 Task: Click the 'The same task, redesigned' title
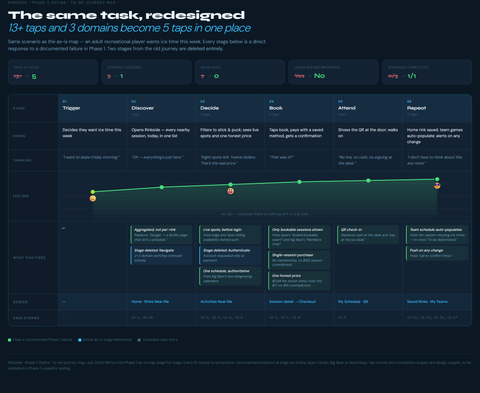pos(126,15)
